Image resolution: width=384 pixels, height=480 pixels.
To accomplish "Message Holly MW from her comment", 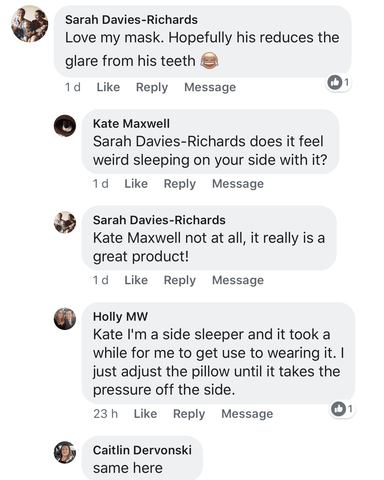I will coord(247,414).
